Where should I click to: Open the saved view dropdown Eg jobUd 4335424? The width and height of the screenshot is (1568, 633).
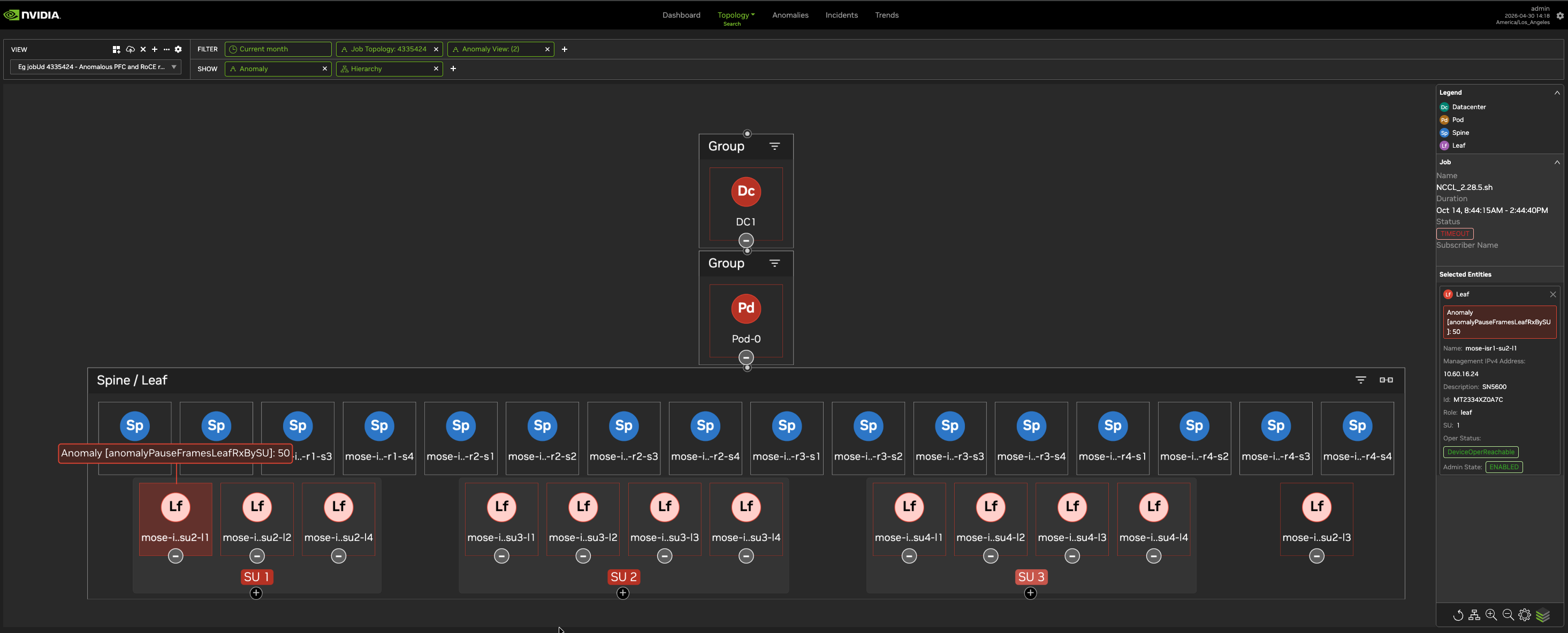pyautogui.click(x=96, y=67)
